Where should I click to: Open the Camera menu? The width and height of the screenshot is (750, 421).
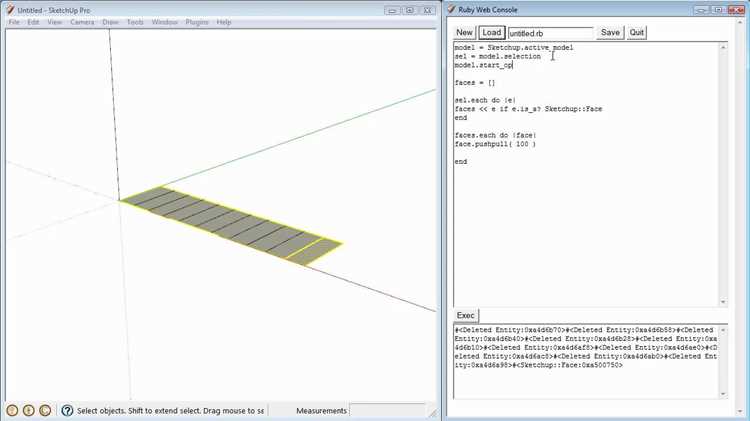coord(82,22)
